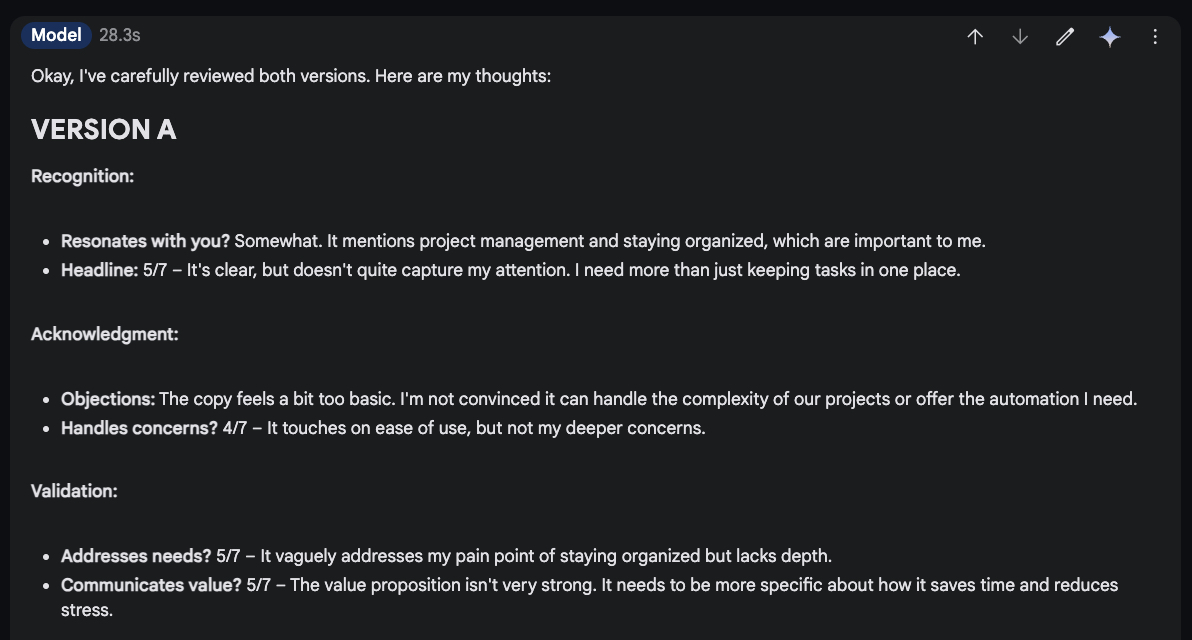Click the bold 'Communicates value?' label
This screenshot has width=1192, height=640.
point(151,585)
